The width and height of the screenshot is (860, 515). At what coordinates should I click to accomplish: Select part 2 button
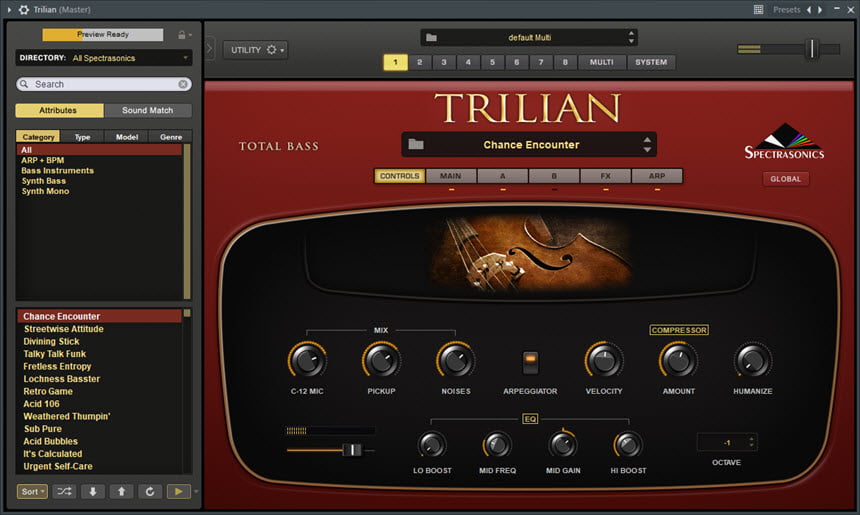[420, 62]
